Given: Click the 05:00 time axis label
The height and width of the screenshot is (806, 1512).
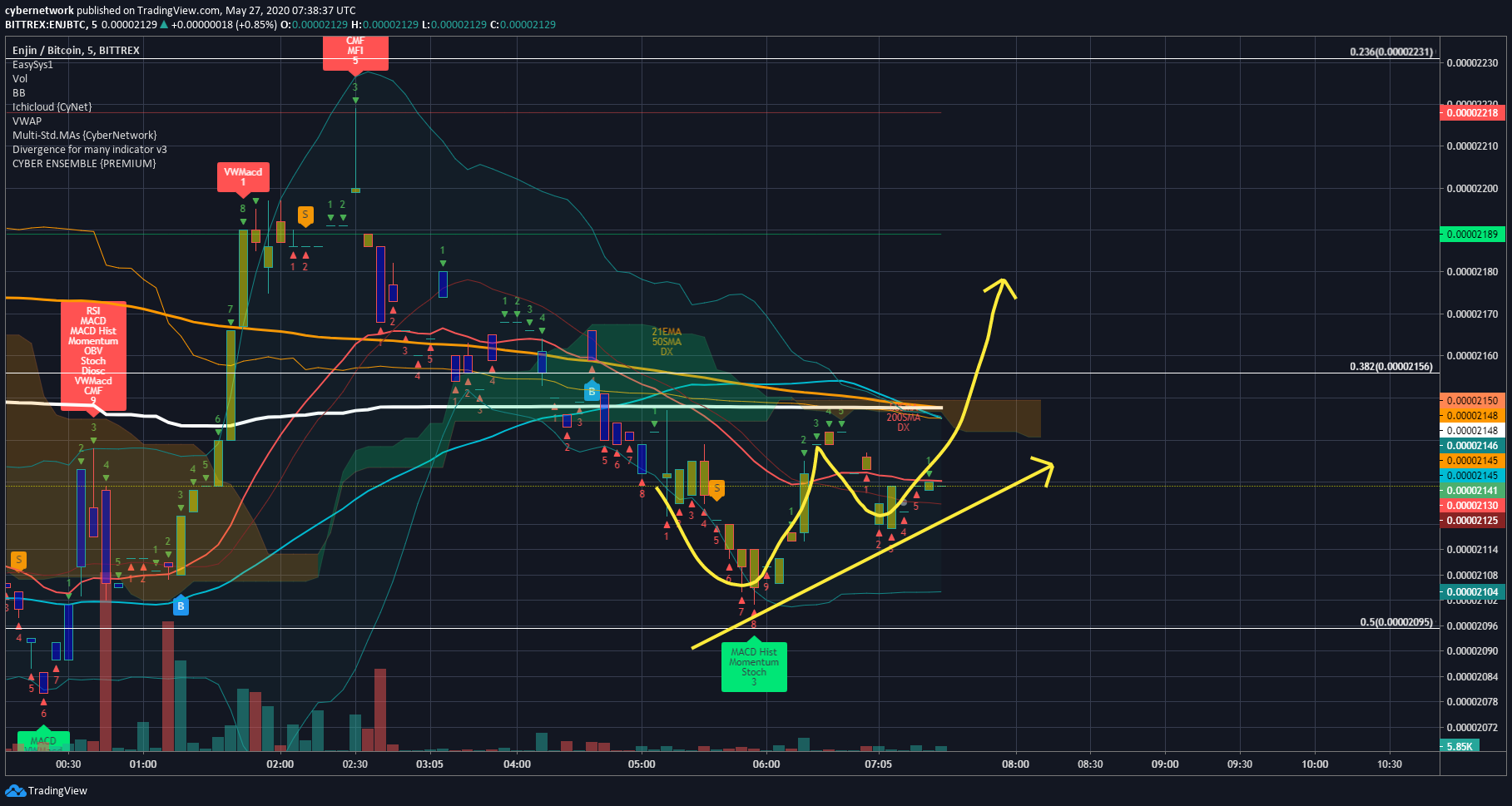Looking at the screenshot, I should click(642, 764).
